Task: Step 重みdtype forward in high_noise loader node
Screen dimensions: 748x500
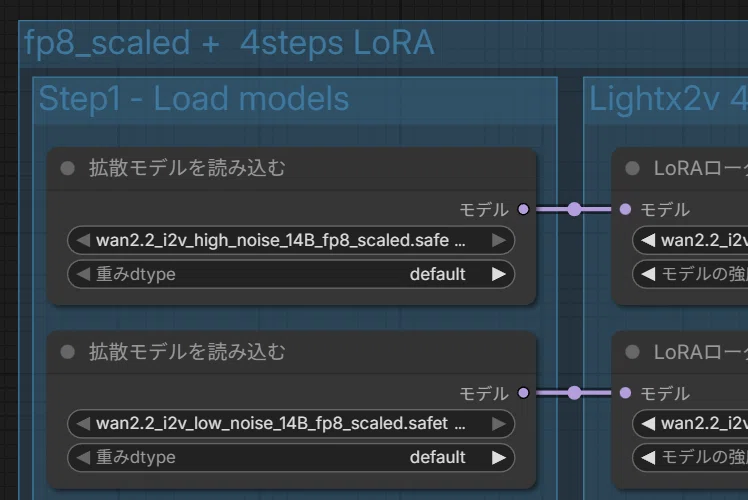Action: pos(499,274)
